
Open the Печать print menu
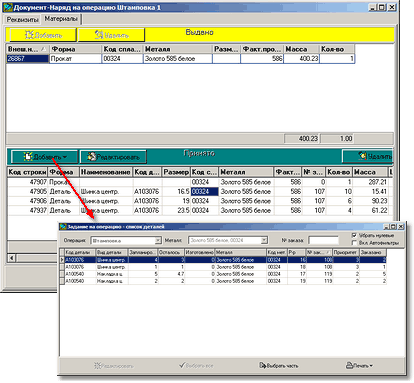(359, 366)
